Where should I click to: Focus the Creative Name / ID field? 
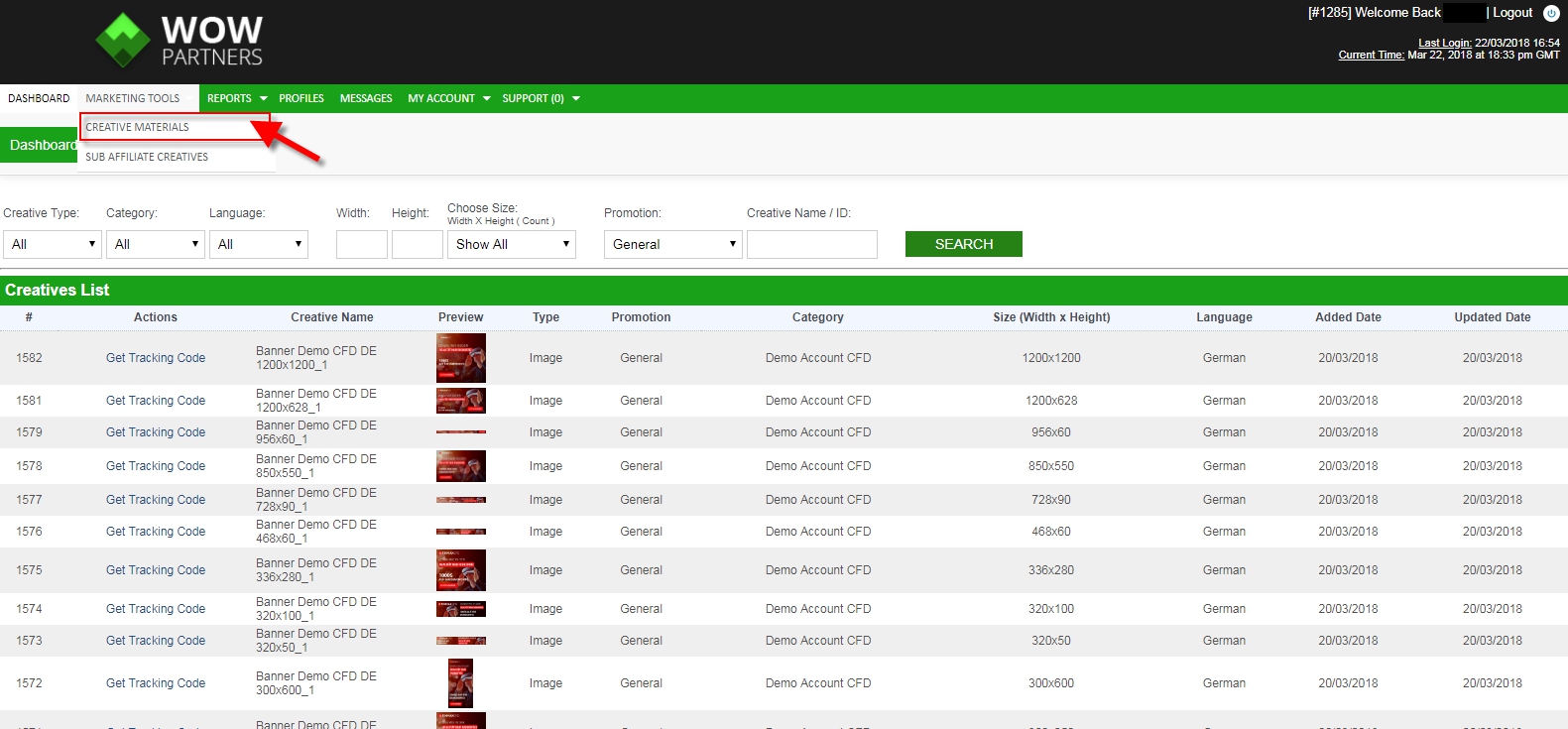(812, 244)
